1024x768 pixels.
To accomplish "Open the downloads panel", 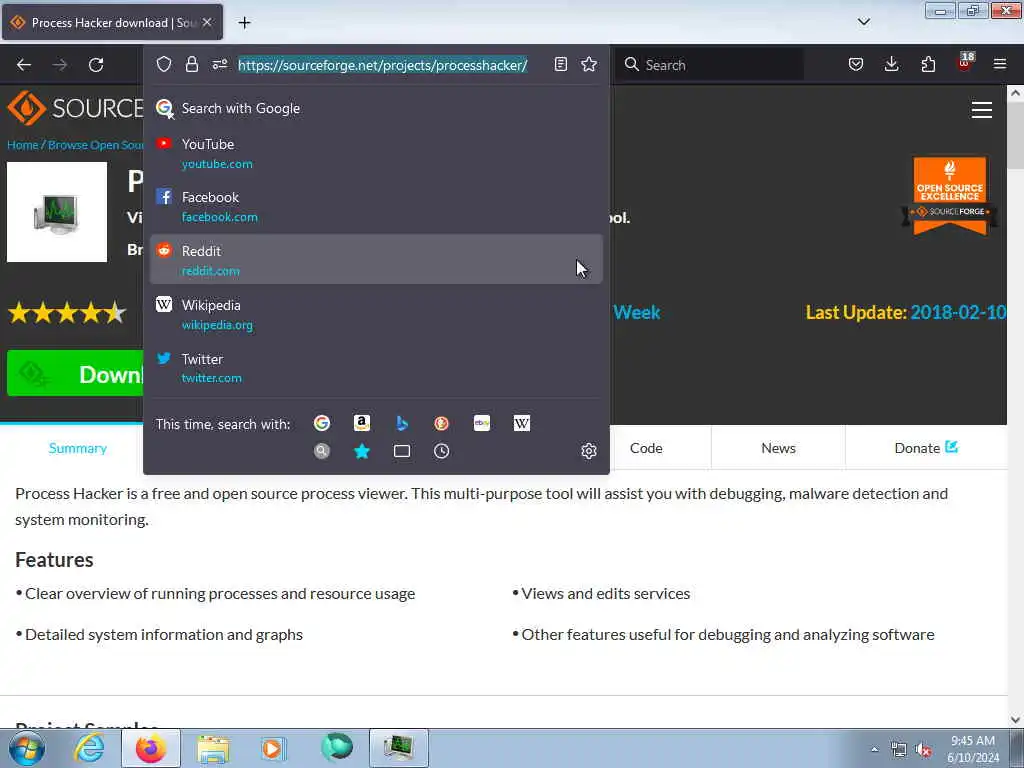I will point(891,64).
